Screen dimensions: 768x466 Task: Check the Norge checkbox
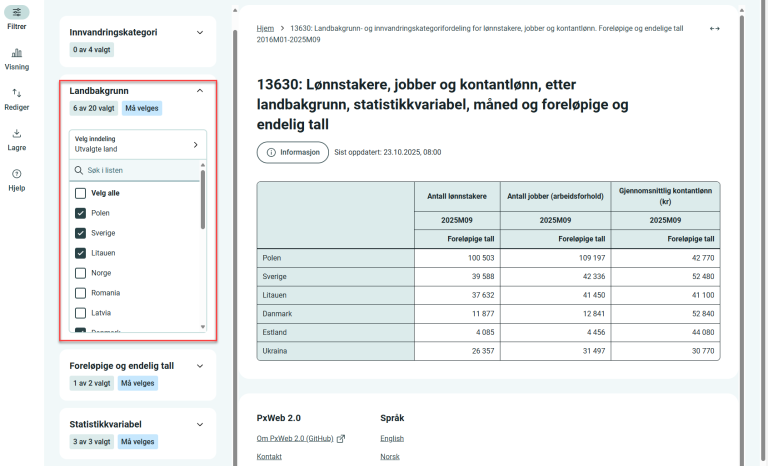pyautogui.click(x=80, y=273)
